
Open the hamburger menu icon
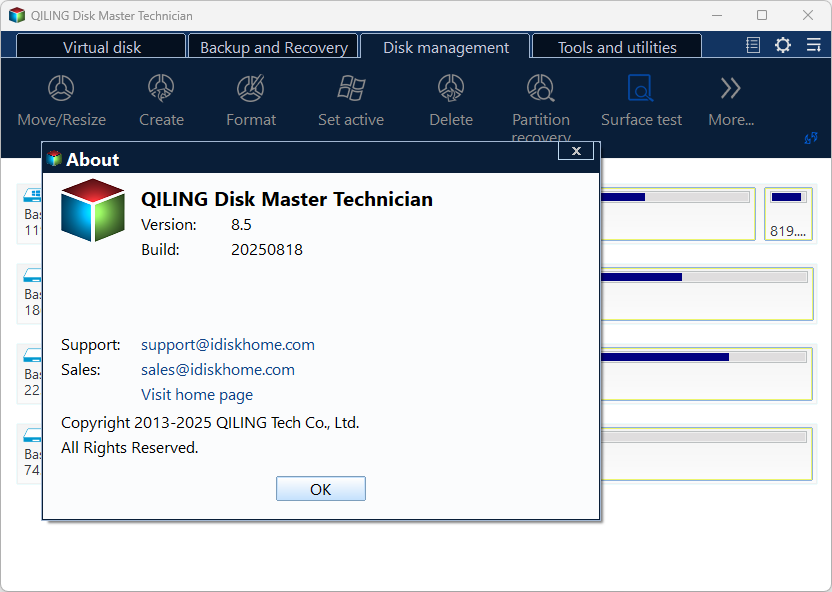point(813,45)
